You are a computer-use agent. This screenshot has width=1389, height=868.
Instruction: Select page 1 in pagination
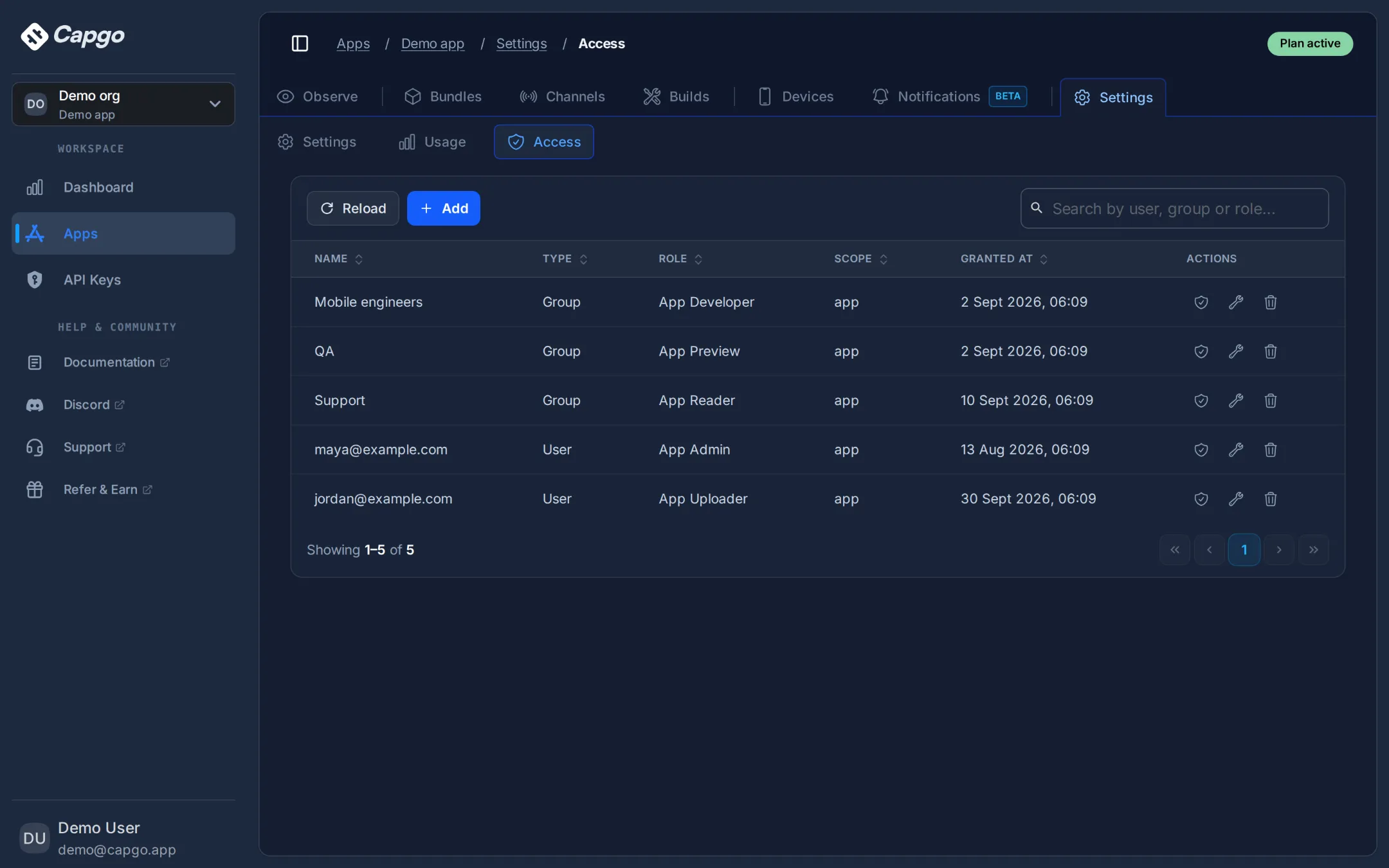(1244, 550)
